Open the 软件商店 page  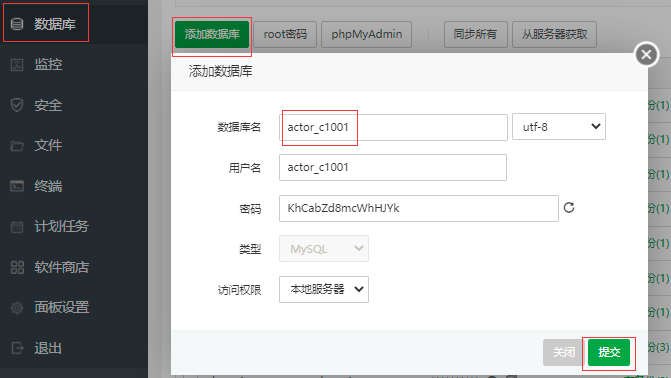tap(61, 267)
